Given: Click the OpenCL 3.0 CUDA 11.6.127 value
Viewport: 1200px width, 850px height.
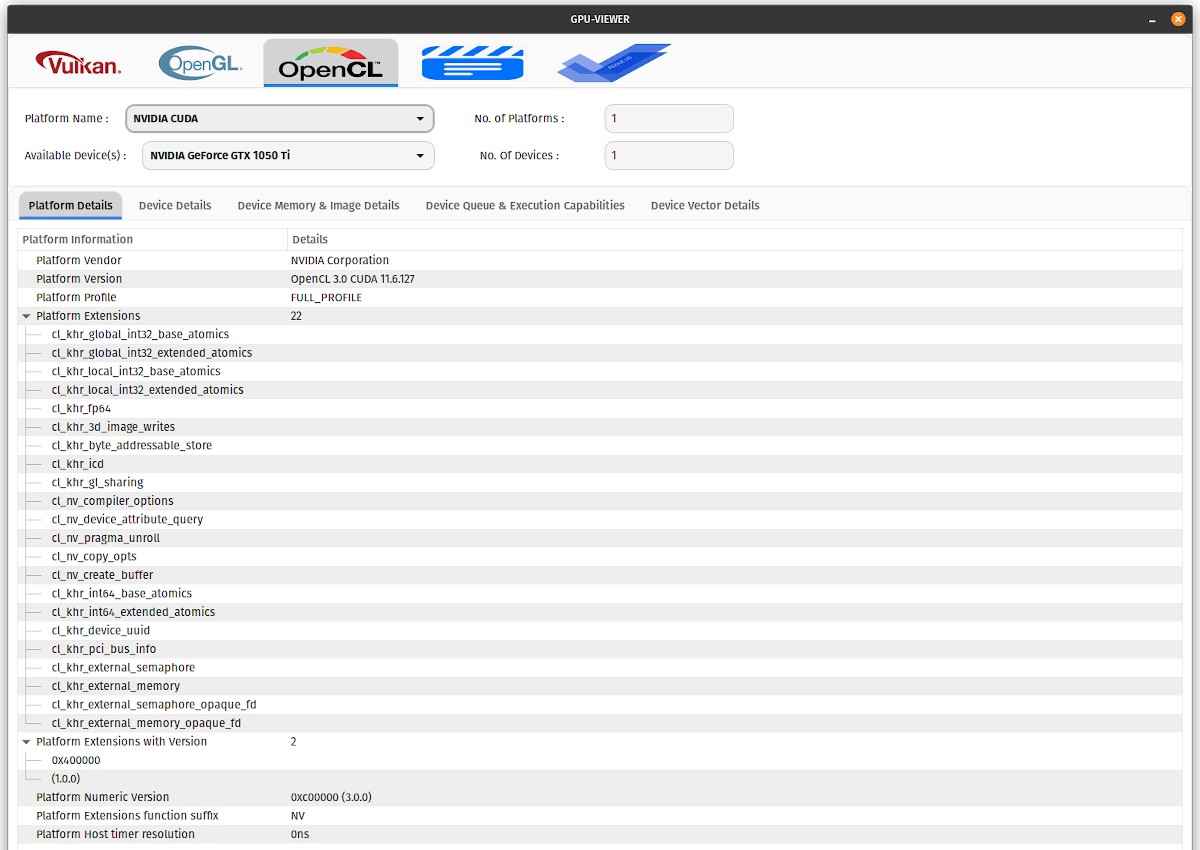Looking at the screenshot, I should coord(352,279).
